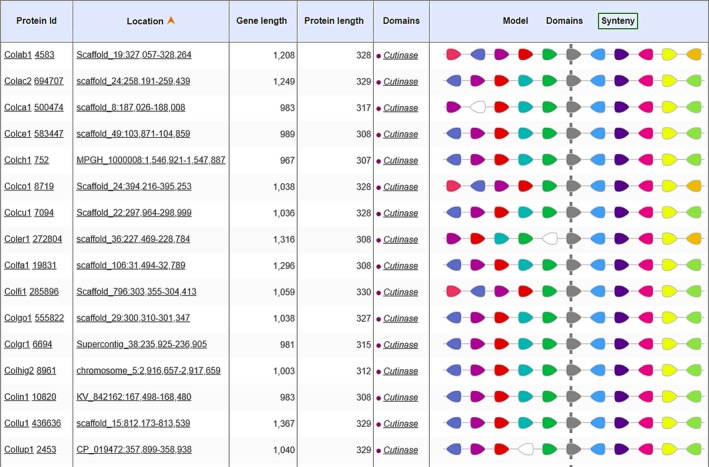Screen dimensions: 709x467
Task: Sort by the Protein length column header
Action: pyautogui.click(x=334, y=20)
